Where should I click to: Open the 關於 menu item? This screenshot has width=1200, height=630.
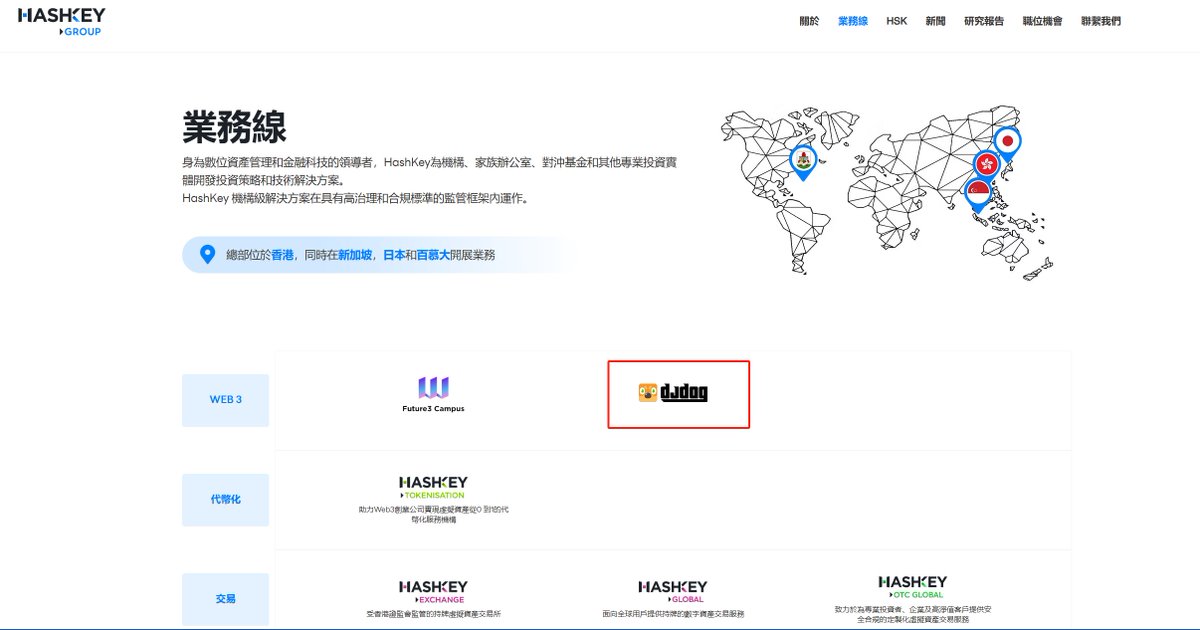(x=809, y=21)
